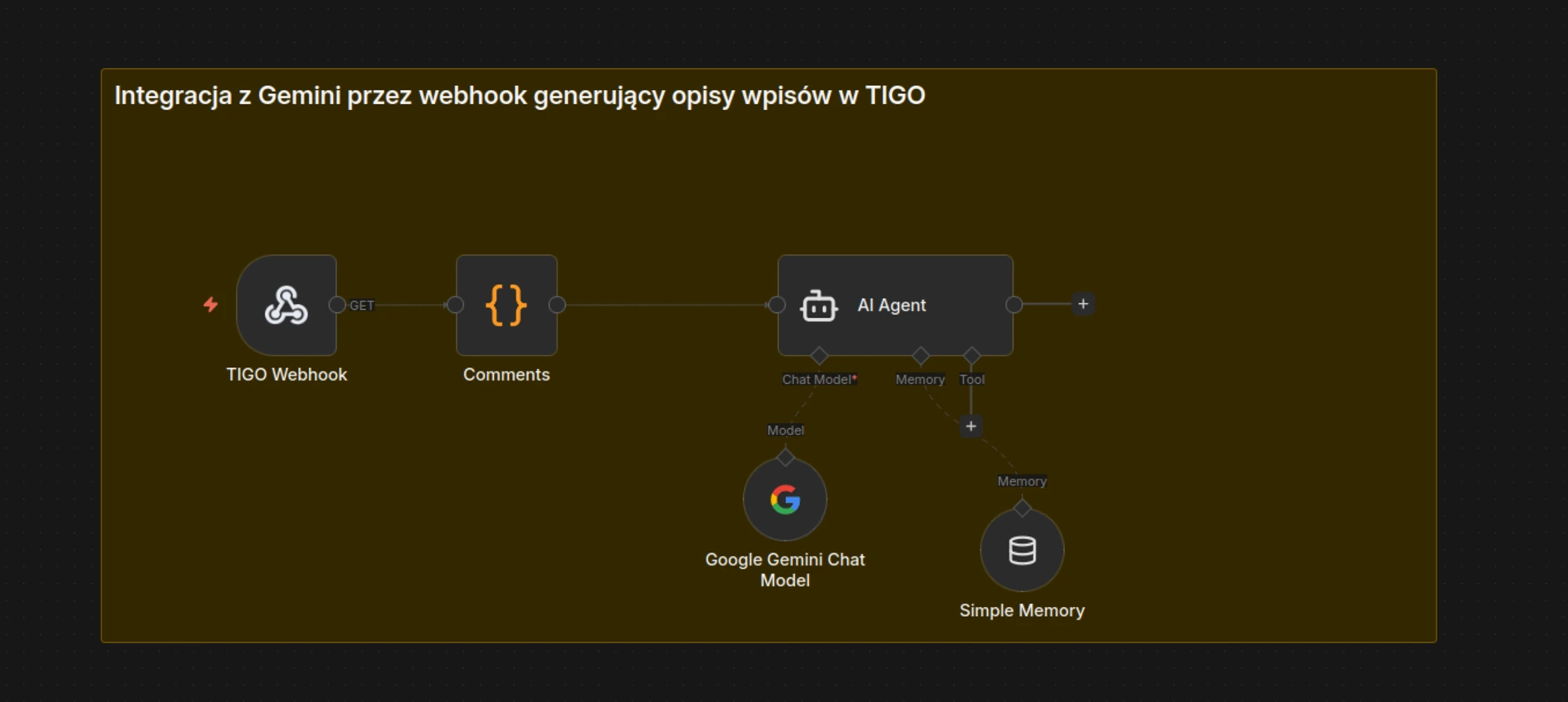Image resolution: width=1568 pixels, height=702 pixels.
Task: Click the Tool connector diamond on AI Agent
Action: tap(971, 356)
